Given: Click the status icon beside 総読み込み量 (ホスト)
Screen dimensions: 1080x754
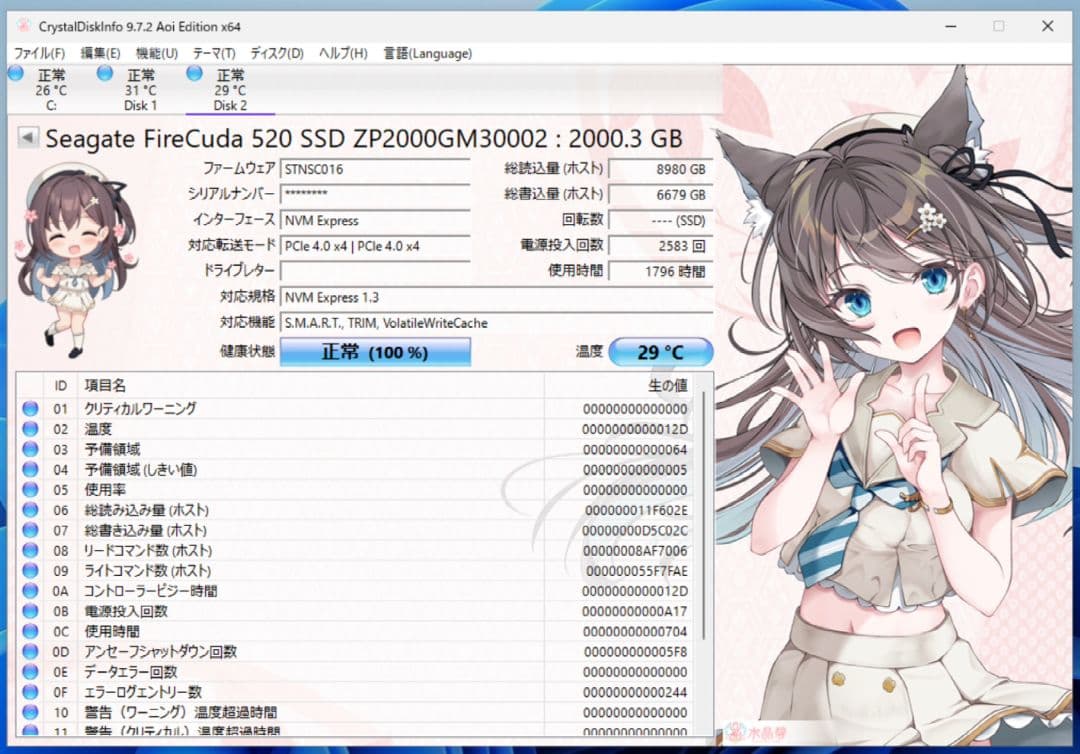Looking at the screenshot, I should click(28, 510).
